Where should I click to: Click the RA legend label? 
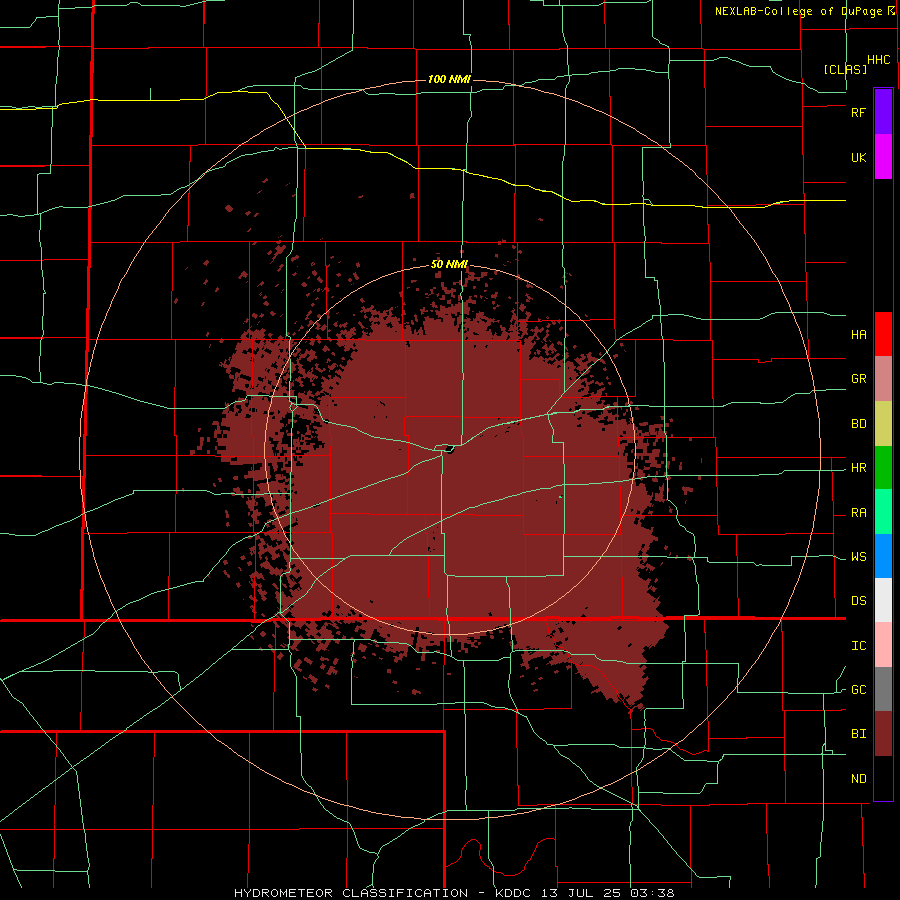(x=859, y=513)
